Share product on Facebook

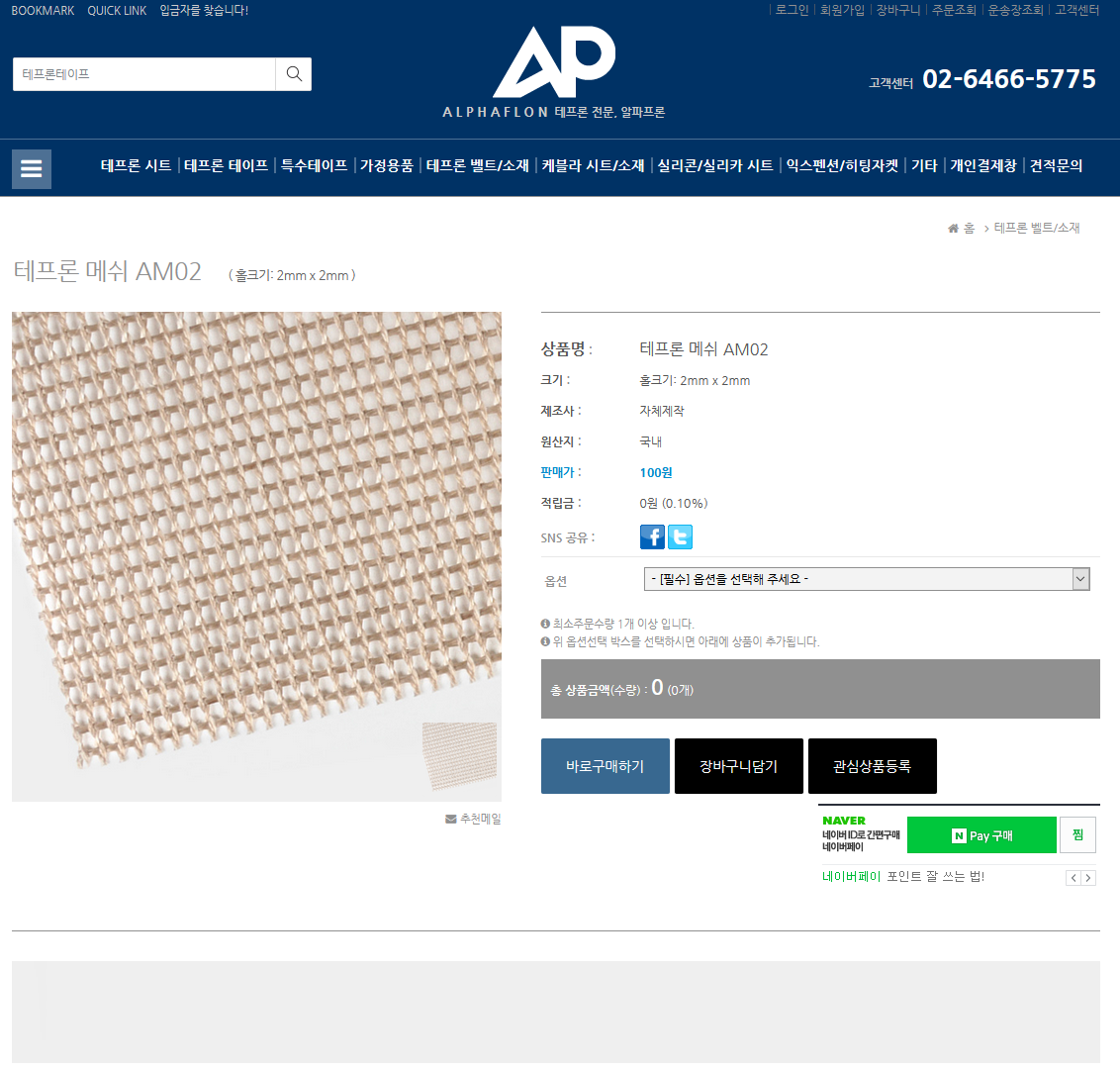tap(652, 536)
